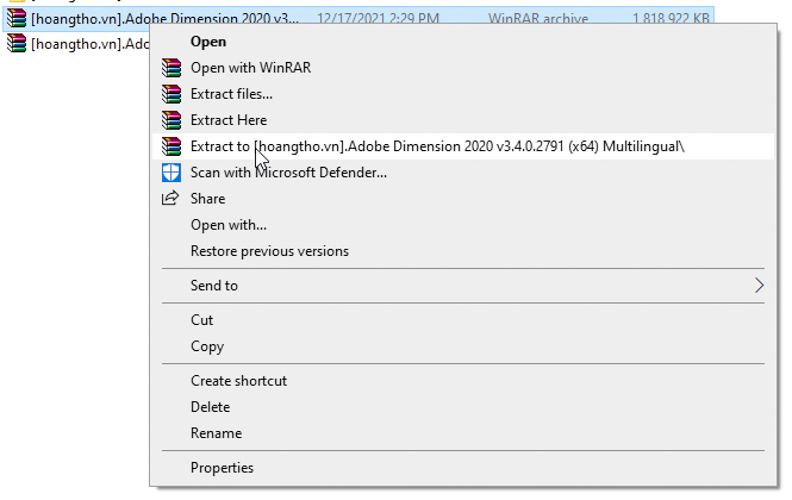
Task: Click the Share arrow icon
Action: 170,198
